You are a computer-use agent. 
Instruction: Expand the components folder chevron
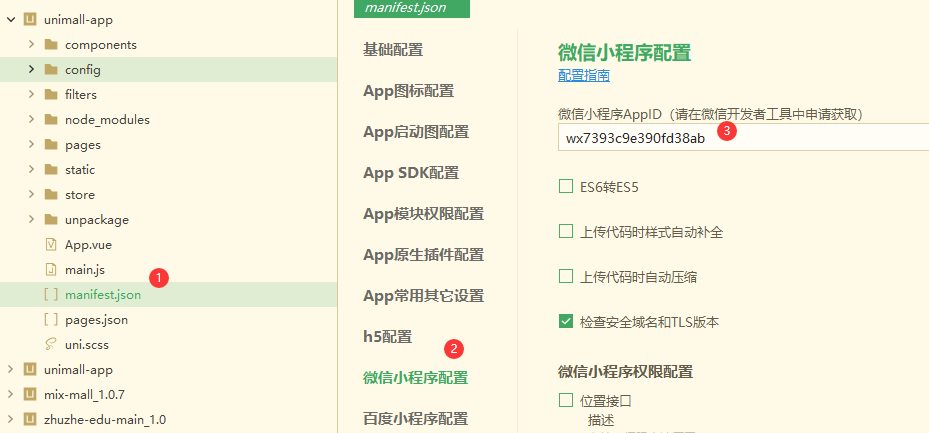point(31,44)
